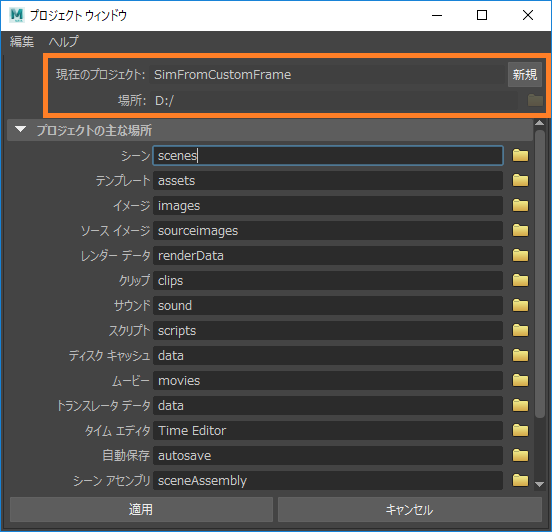The width and height of the screenshot is (552, 532).
Task: Collapse the プロジェクトの主な場所 section
Action: (x=21, y=130)
